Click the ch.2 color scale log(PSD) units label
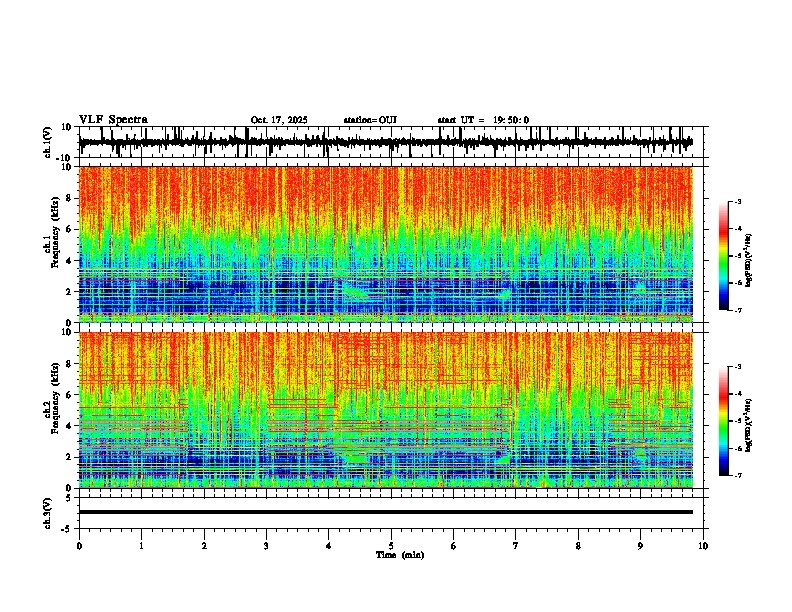 [x=749, y=425]
